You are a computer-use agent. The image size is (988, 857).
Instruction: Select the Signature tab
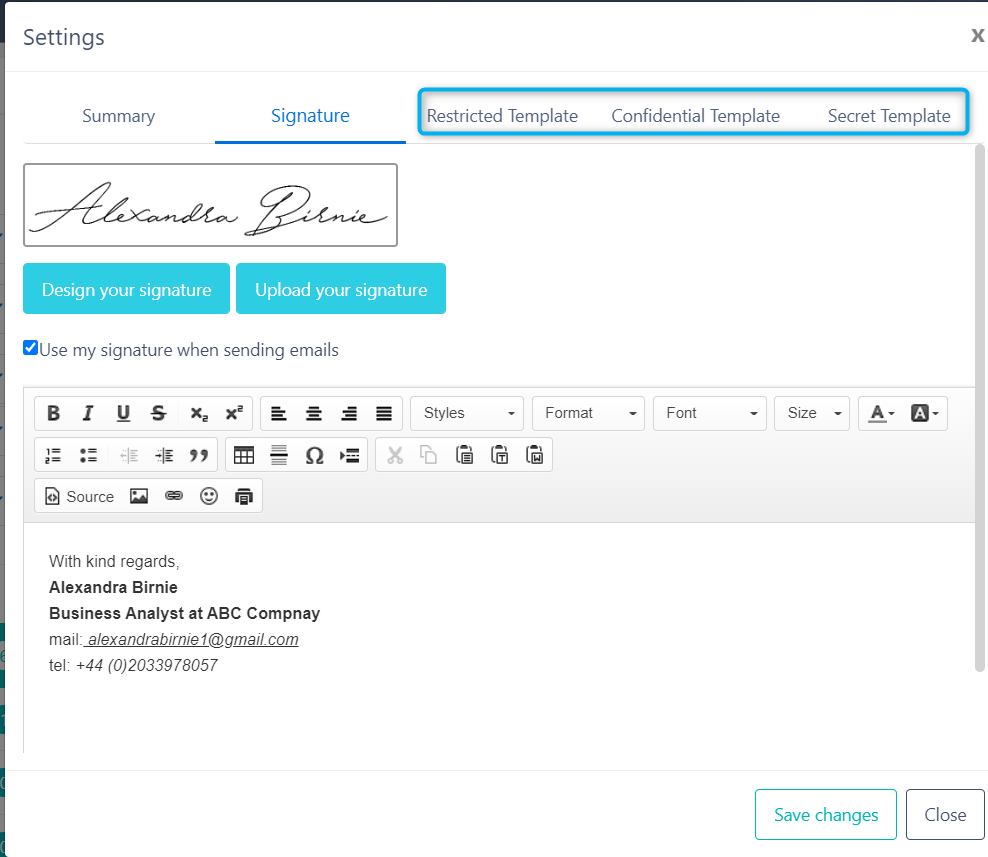[310, 116]
